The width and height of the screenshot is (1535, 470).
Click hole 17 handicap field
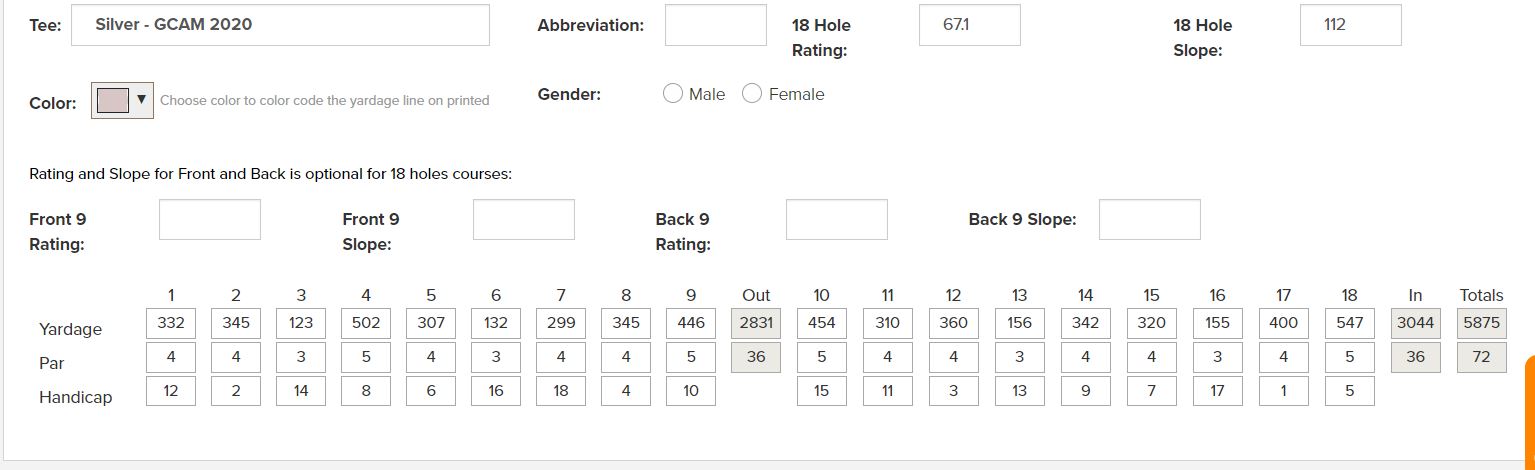(x=1283, y=391)
